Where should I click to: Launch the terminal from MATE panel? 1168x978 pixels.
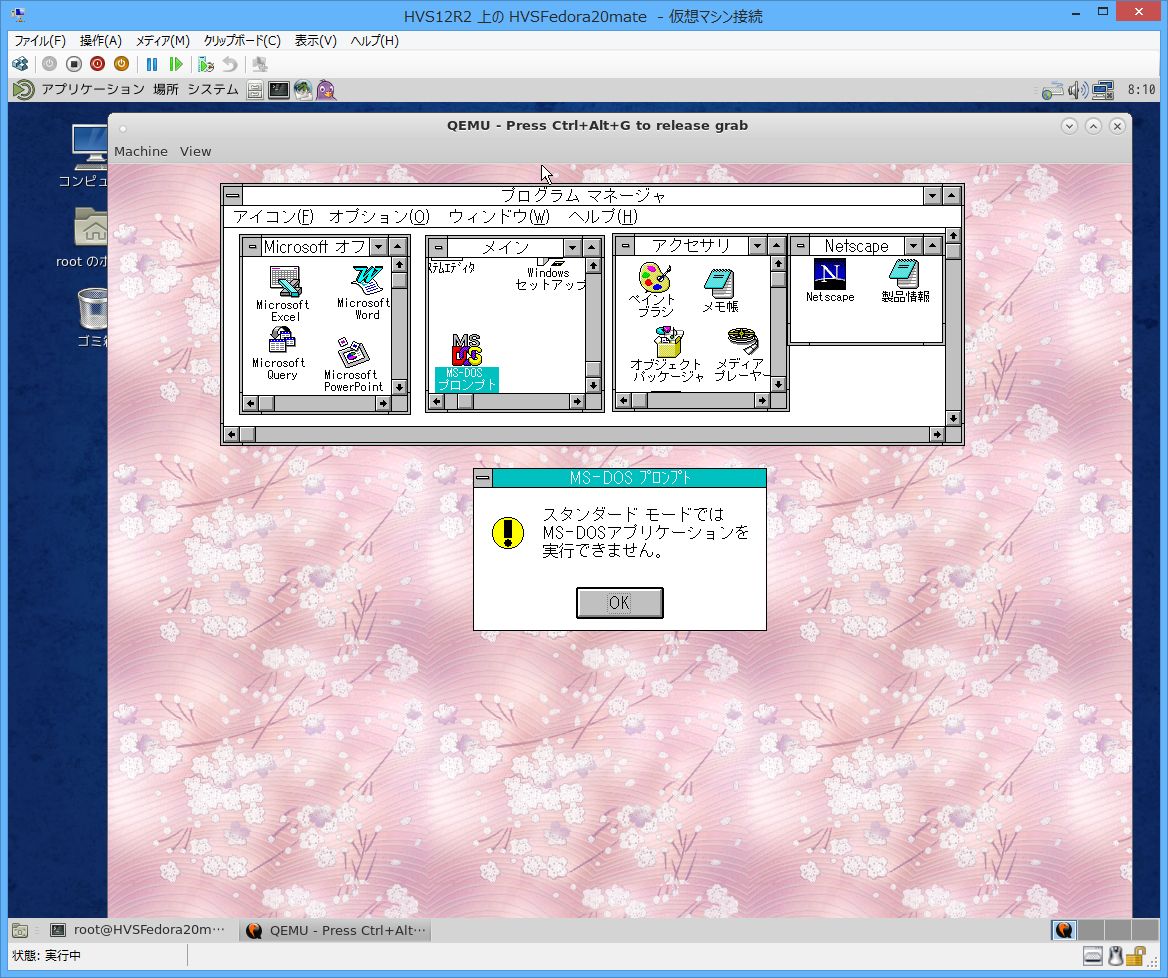coord(279,90)
